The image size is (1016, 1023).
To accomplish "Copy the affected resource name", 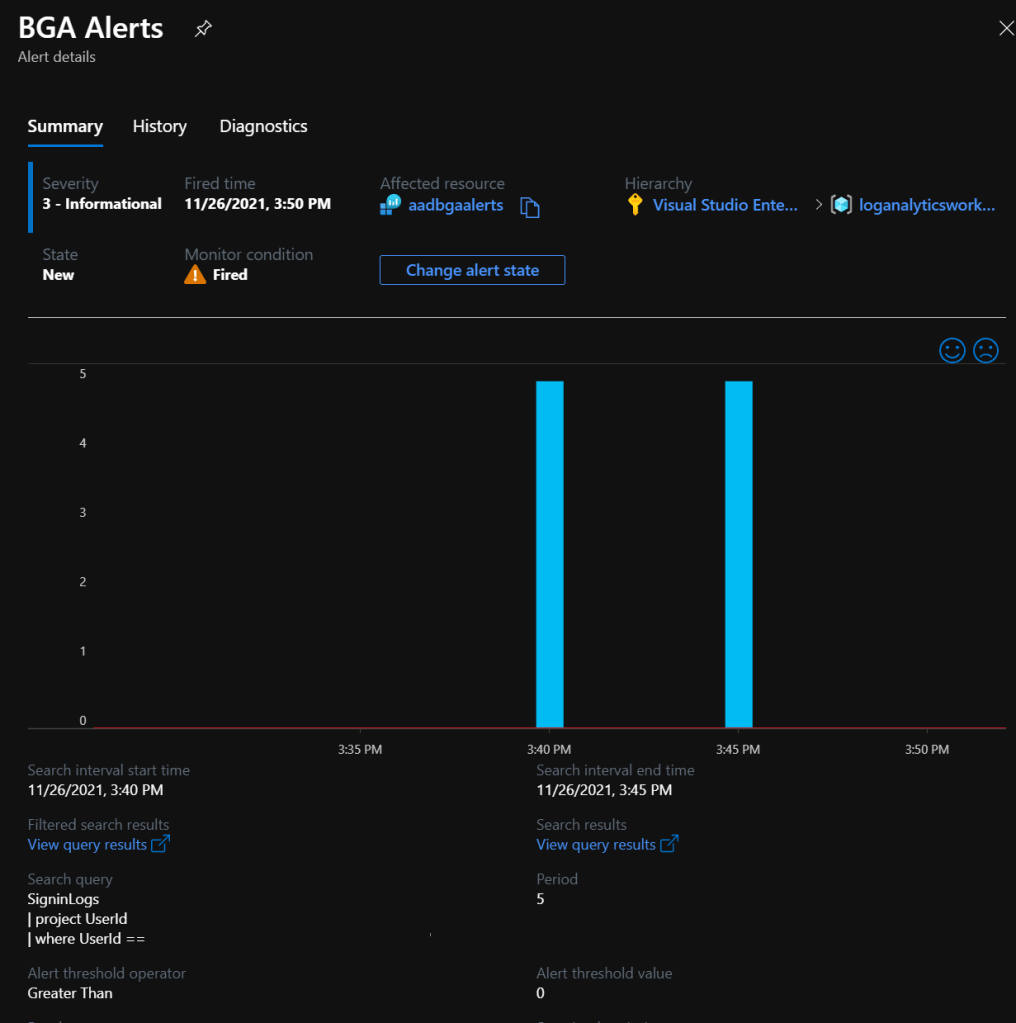I will point(530,207).
